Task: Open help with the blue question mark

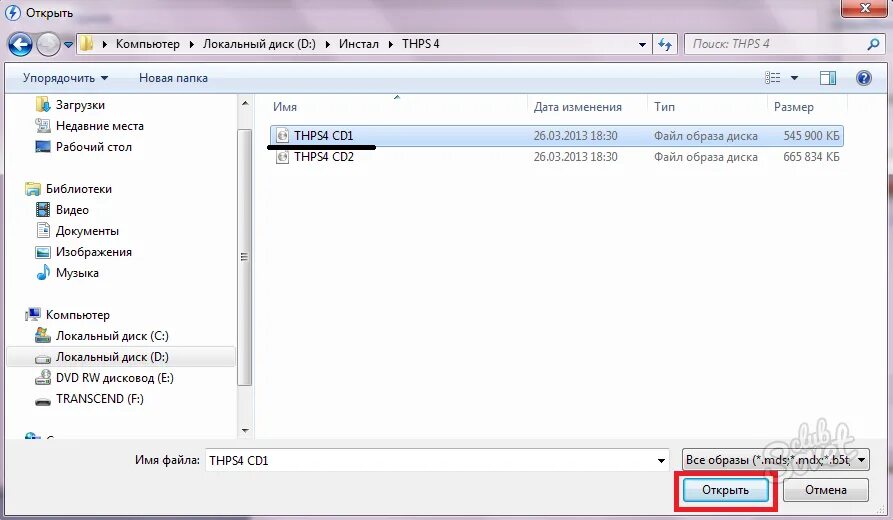Action: click(863, 77)
